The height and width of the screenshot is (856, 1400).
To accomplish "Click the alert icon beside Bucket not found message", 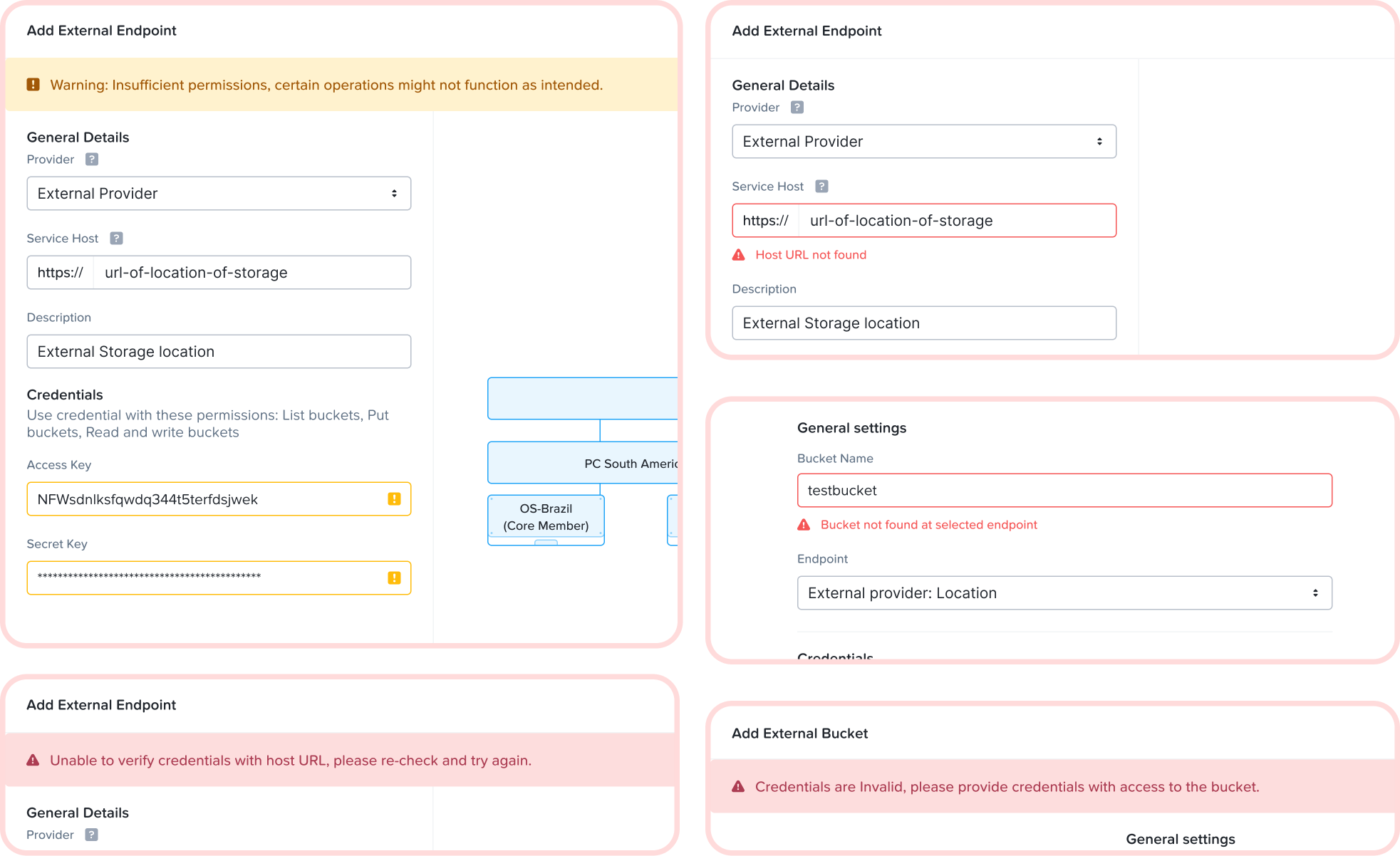I will point(804,525).
